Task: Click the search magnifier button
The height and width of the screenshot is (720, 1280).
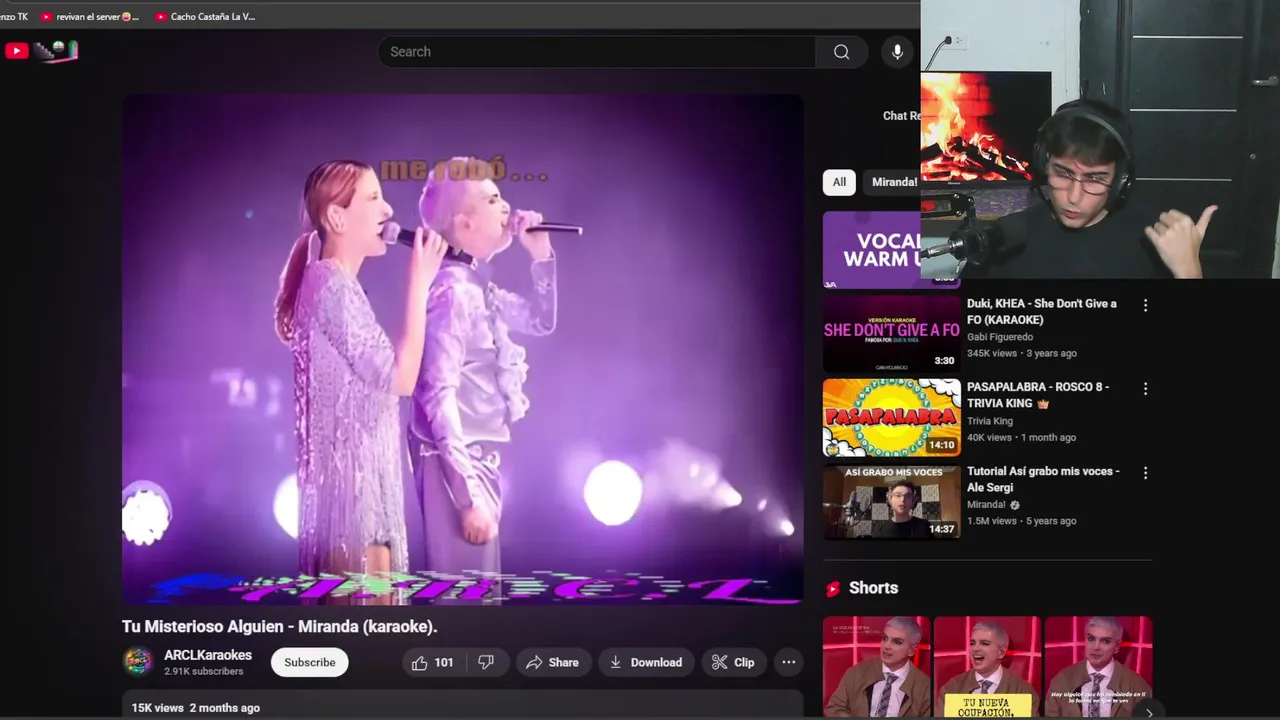Action: tap(841, 52)
